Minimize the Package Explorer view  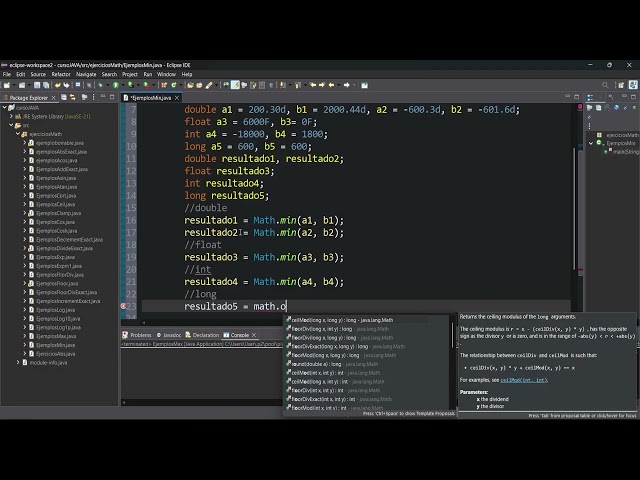point(103,97)
